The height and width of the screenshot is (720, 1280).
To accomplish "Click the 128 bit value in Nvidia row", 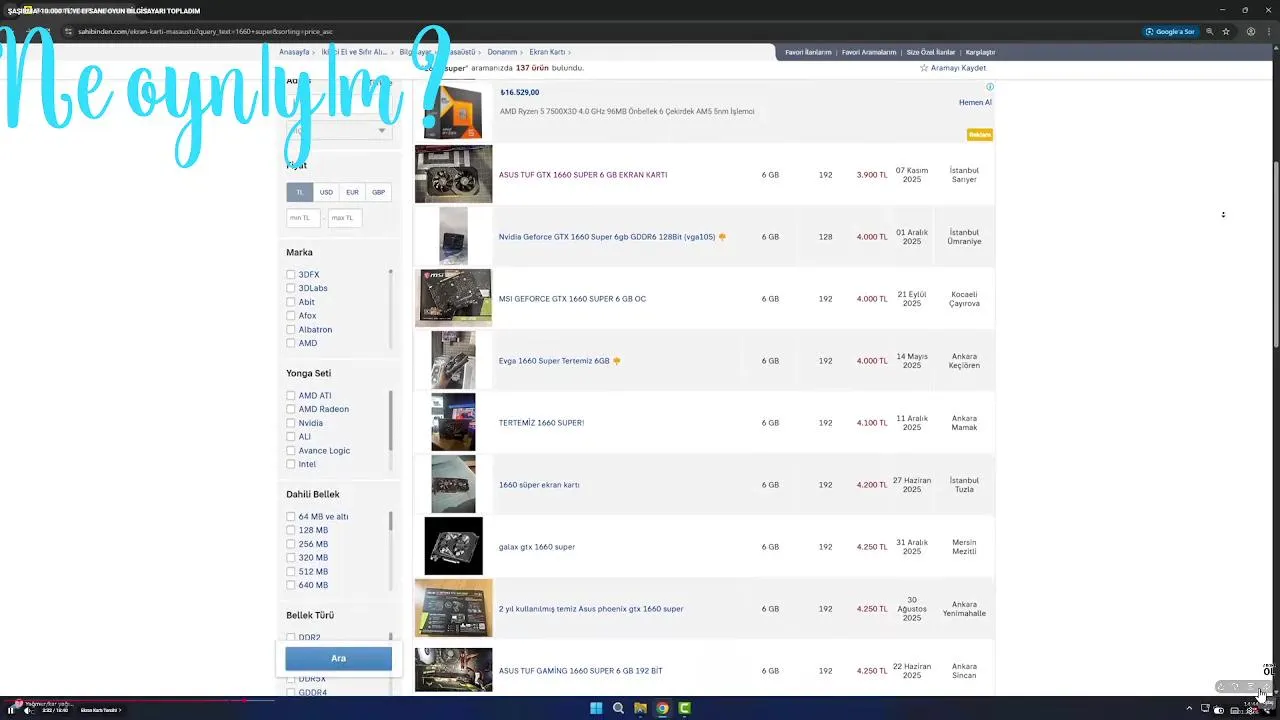I will coord(825,237).
